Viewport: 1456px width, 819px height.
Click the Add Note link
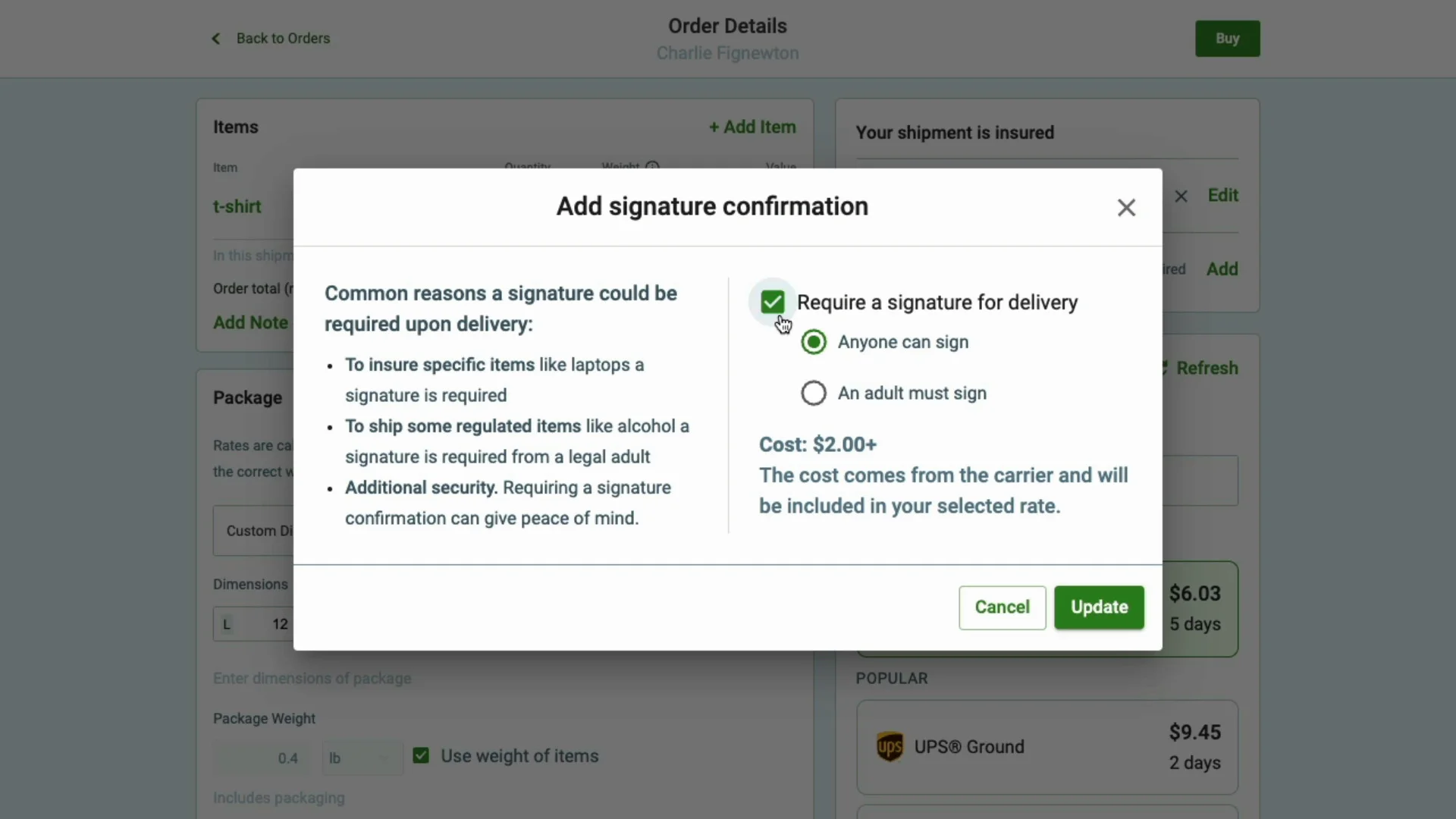tap(250, 323)
